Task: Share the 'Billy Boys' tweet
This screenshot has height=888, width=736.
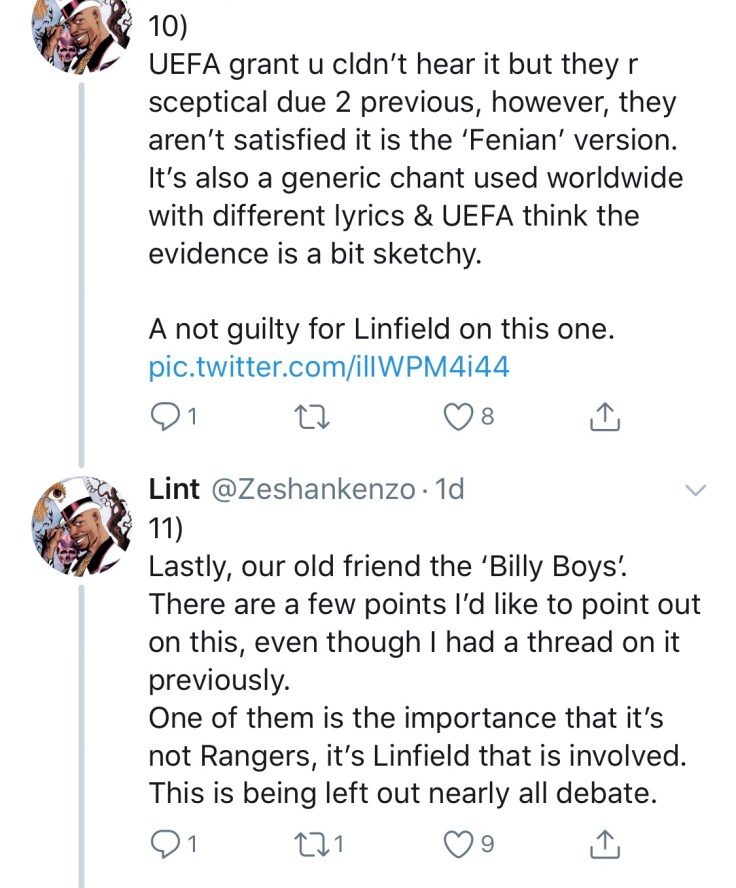Action: point(605,846)
